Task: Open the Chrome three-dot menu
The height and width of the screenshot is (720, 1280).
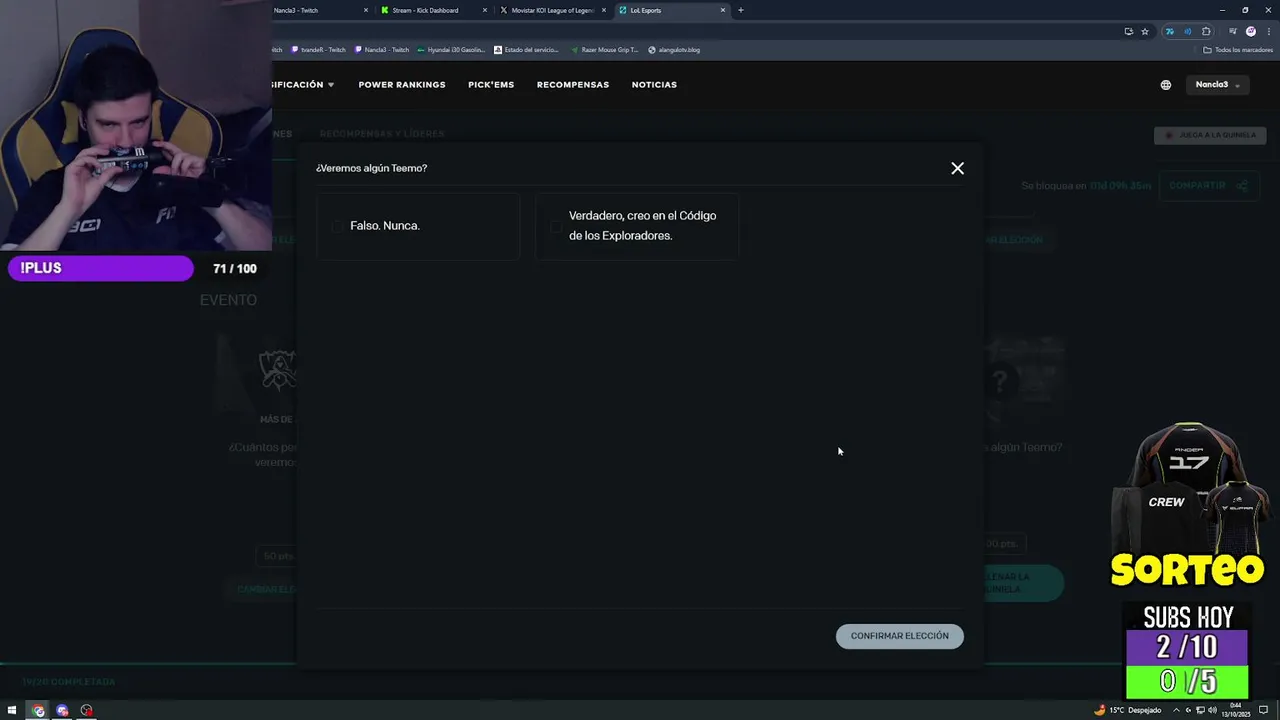Action: 1269,31
